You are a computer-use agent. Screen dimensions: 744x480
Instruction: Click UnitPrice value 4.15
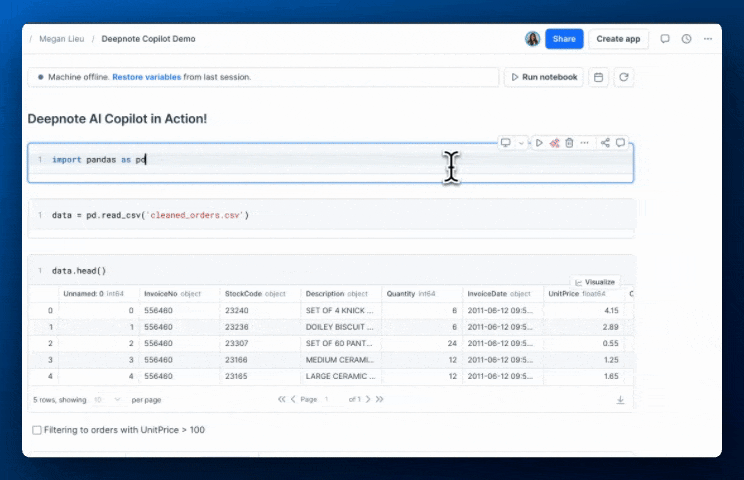611,310
